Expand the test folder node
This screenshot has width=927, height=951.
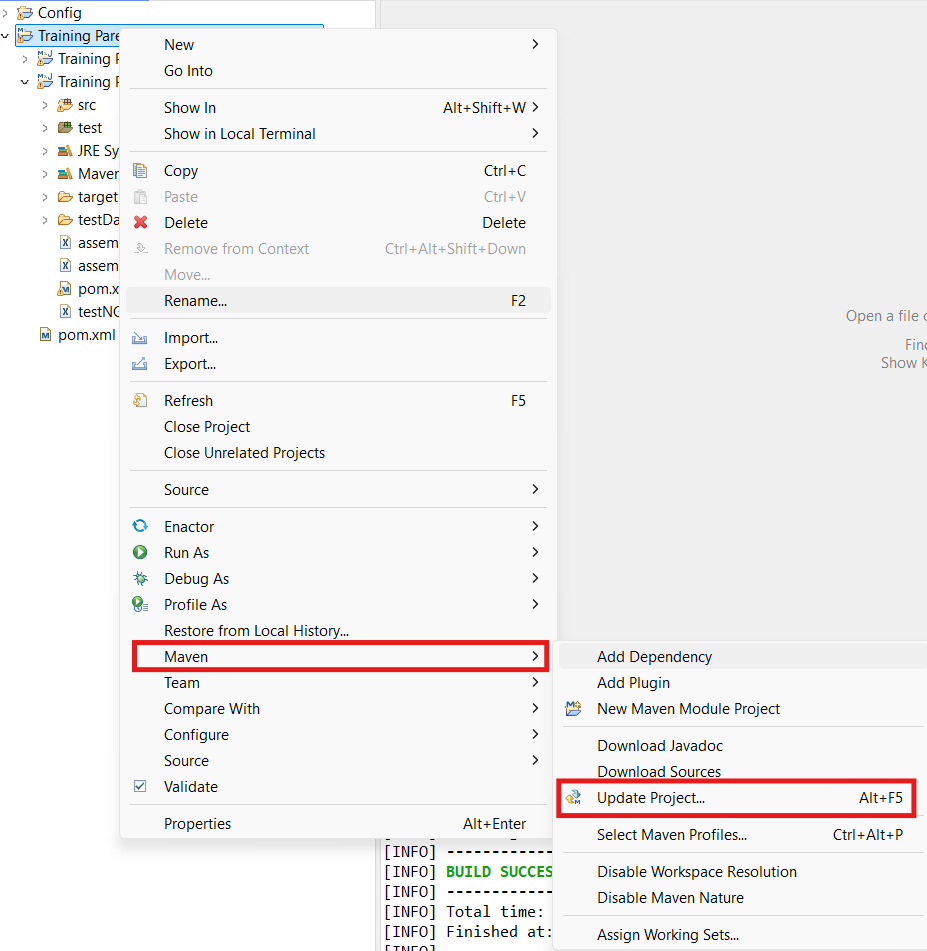tap(45, 128)
